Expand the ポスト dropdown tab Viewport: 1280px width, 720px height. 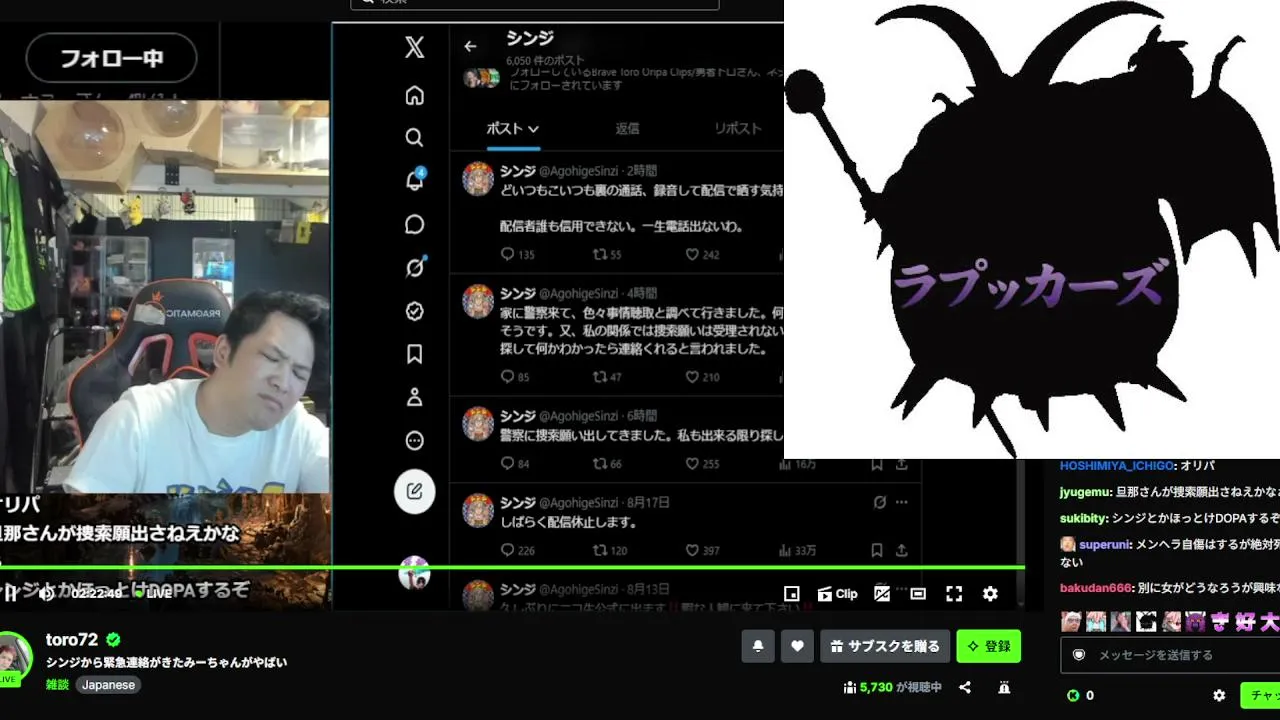[x=513, y=128]
